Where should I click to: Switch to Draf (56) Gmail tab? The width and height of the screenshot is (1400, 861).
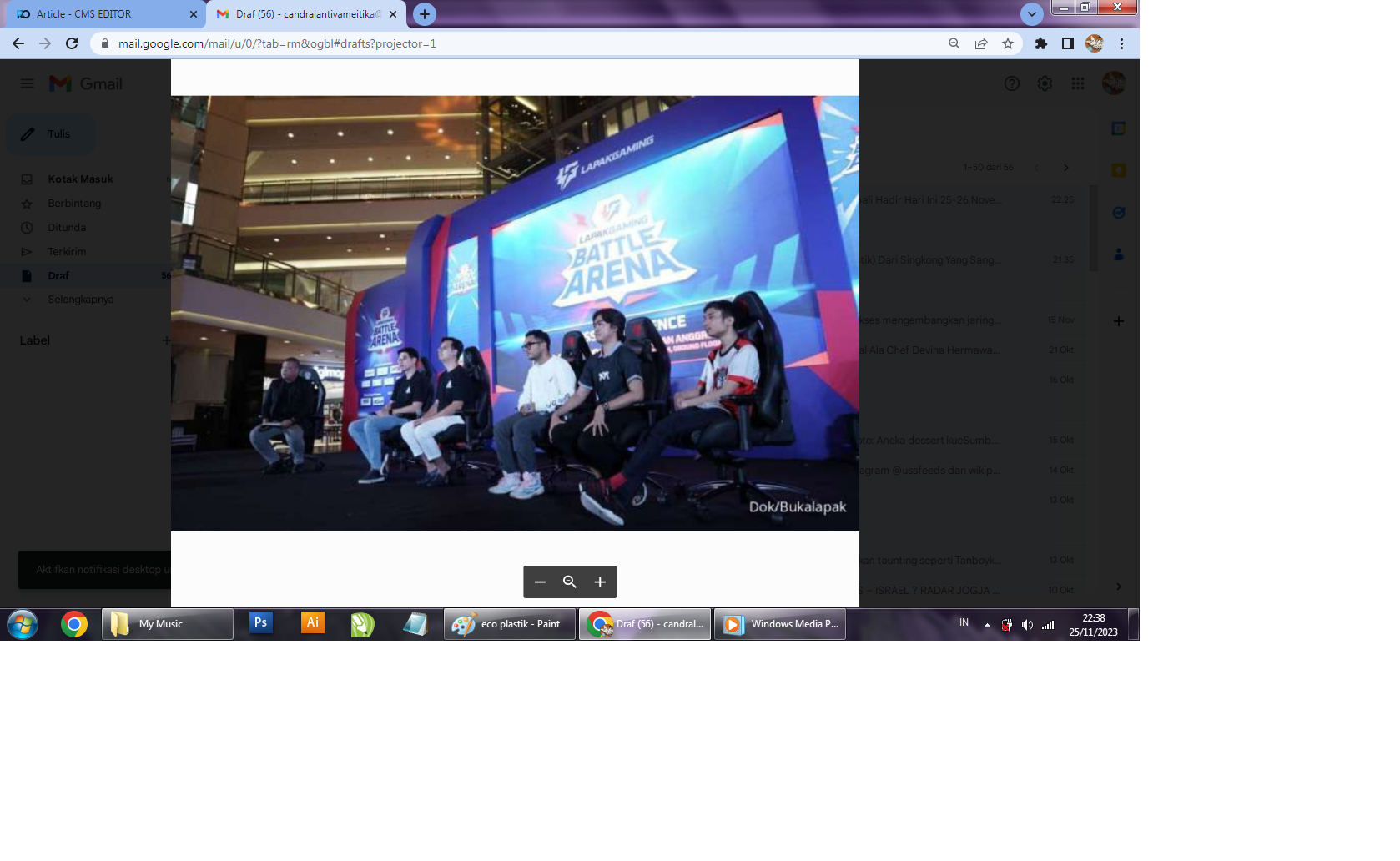point(305,14)
